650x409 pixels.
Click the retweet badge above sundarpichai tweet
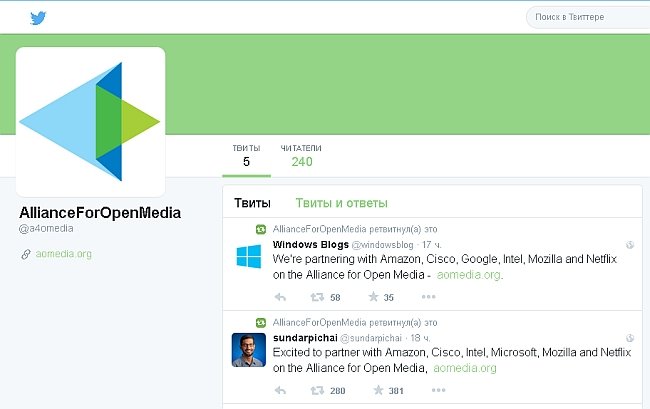260,322
